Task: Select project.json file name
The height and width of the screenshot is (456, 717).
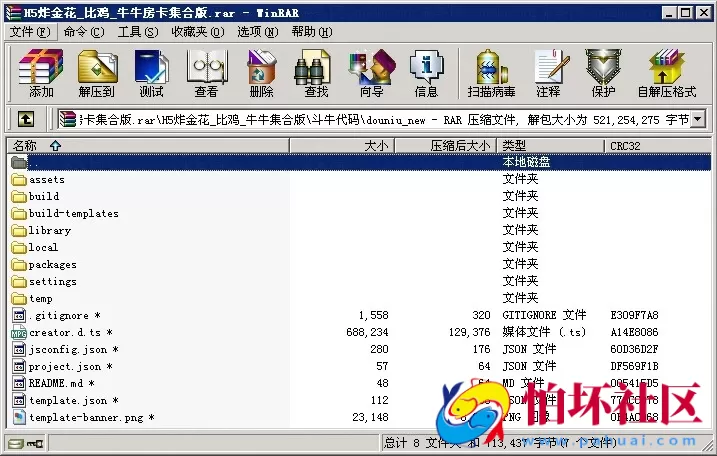Action: coord(70,366)
